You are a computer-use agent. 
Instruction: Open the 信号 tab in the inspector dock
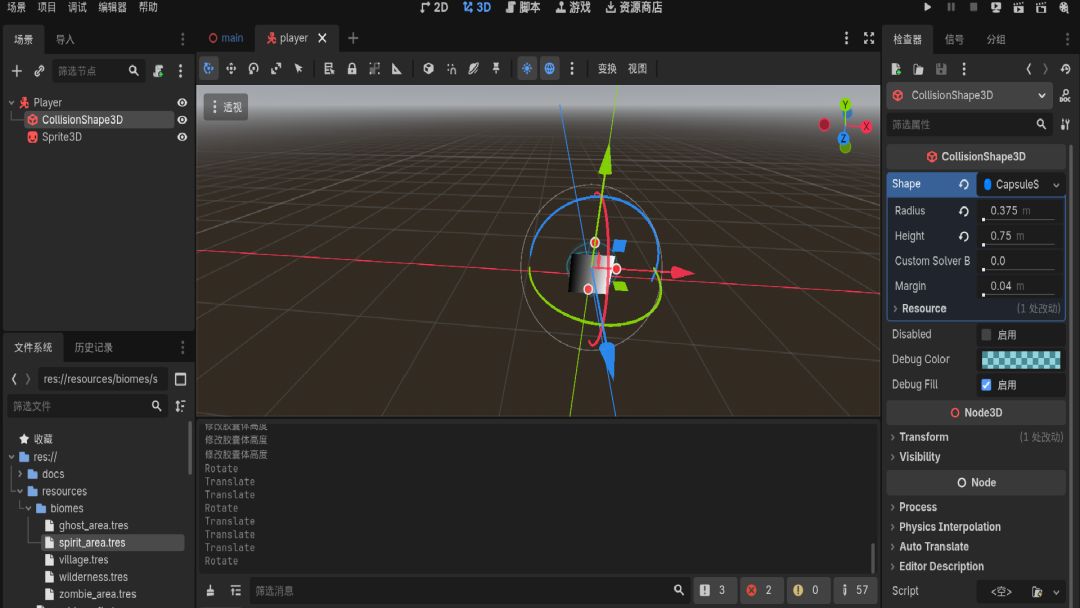pyautogui.click(x=954, y=39)
